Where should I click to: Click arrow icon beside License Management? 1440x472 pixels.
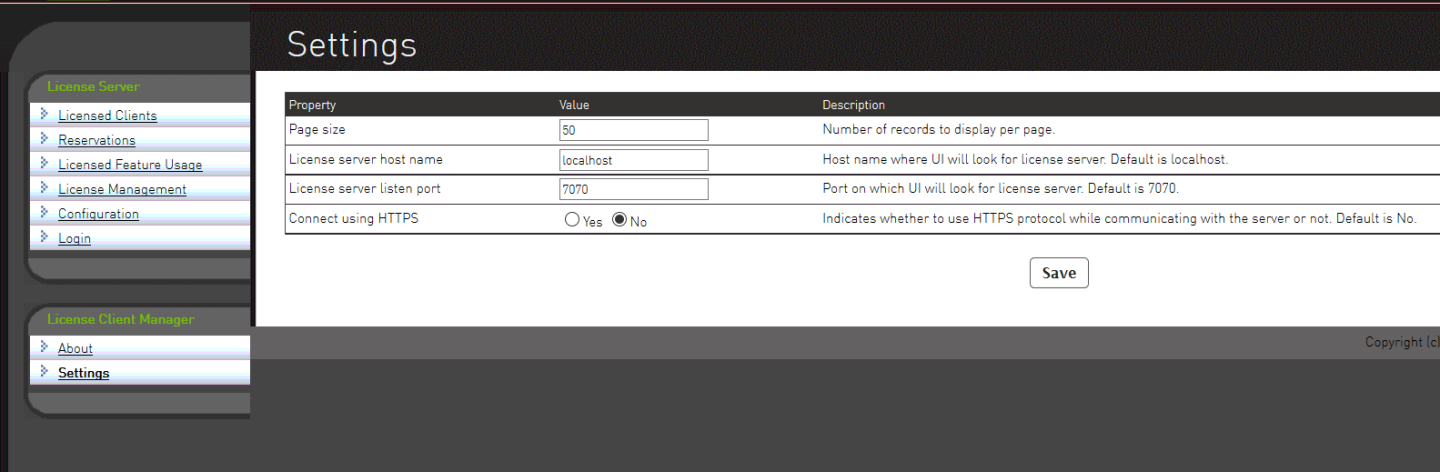(x=44, y=188)
